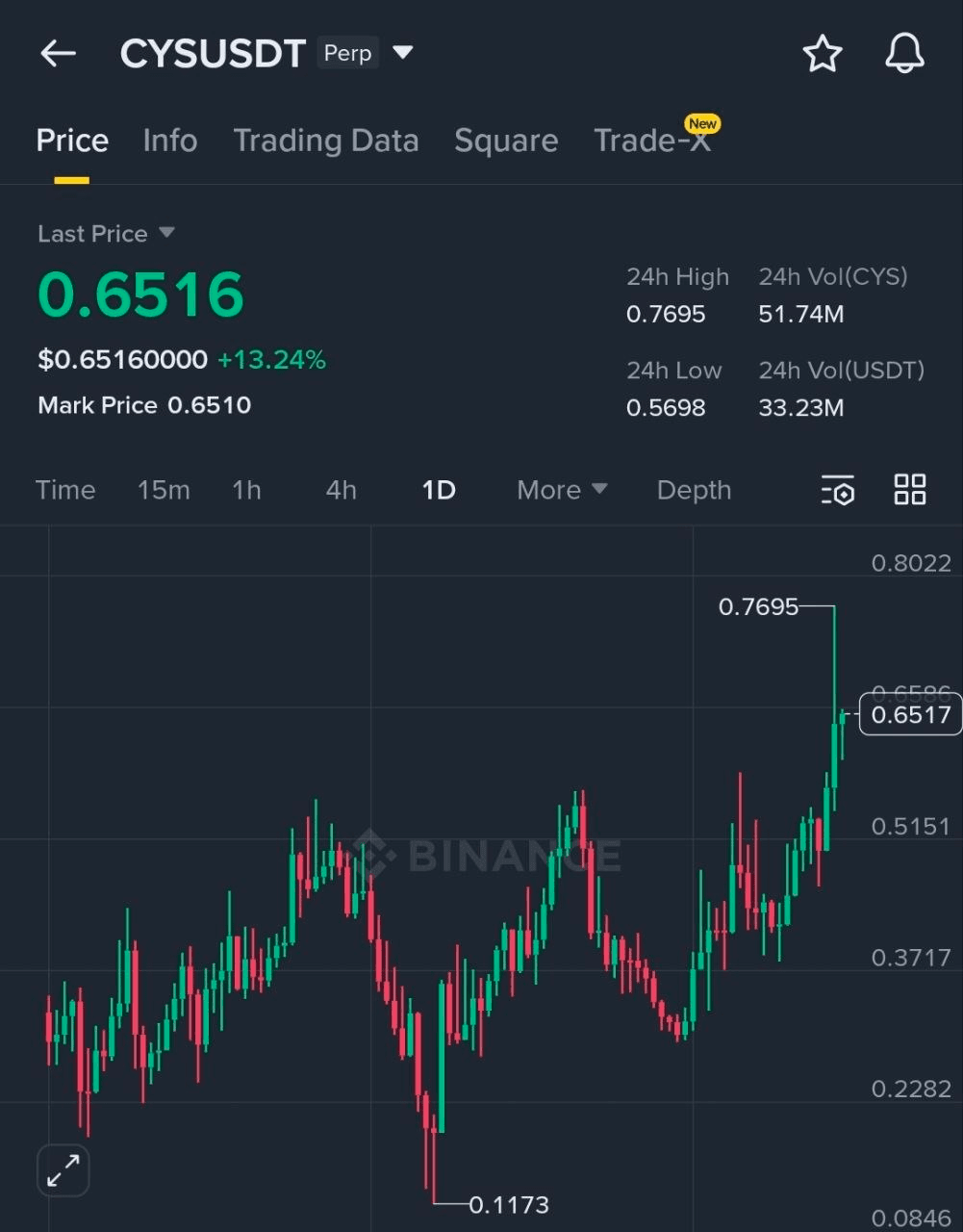The image size is (963, 1232).
Task: Open chart indicator settings icon
Action: 837,490
